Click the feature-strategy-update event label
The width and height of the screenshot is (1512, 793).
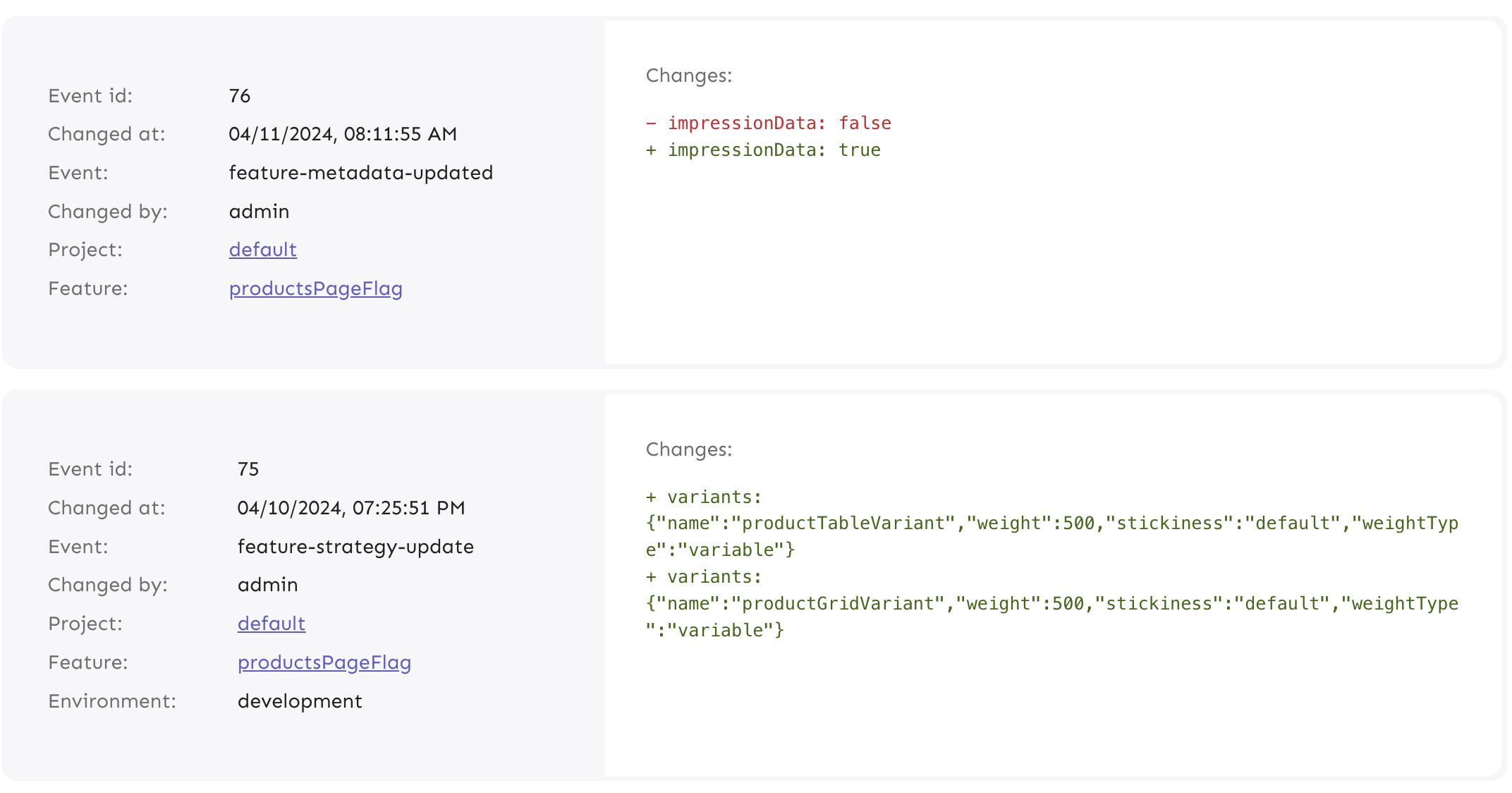pyautogui.click(x=355, y=546)
